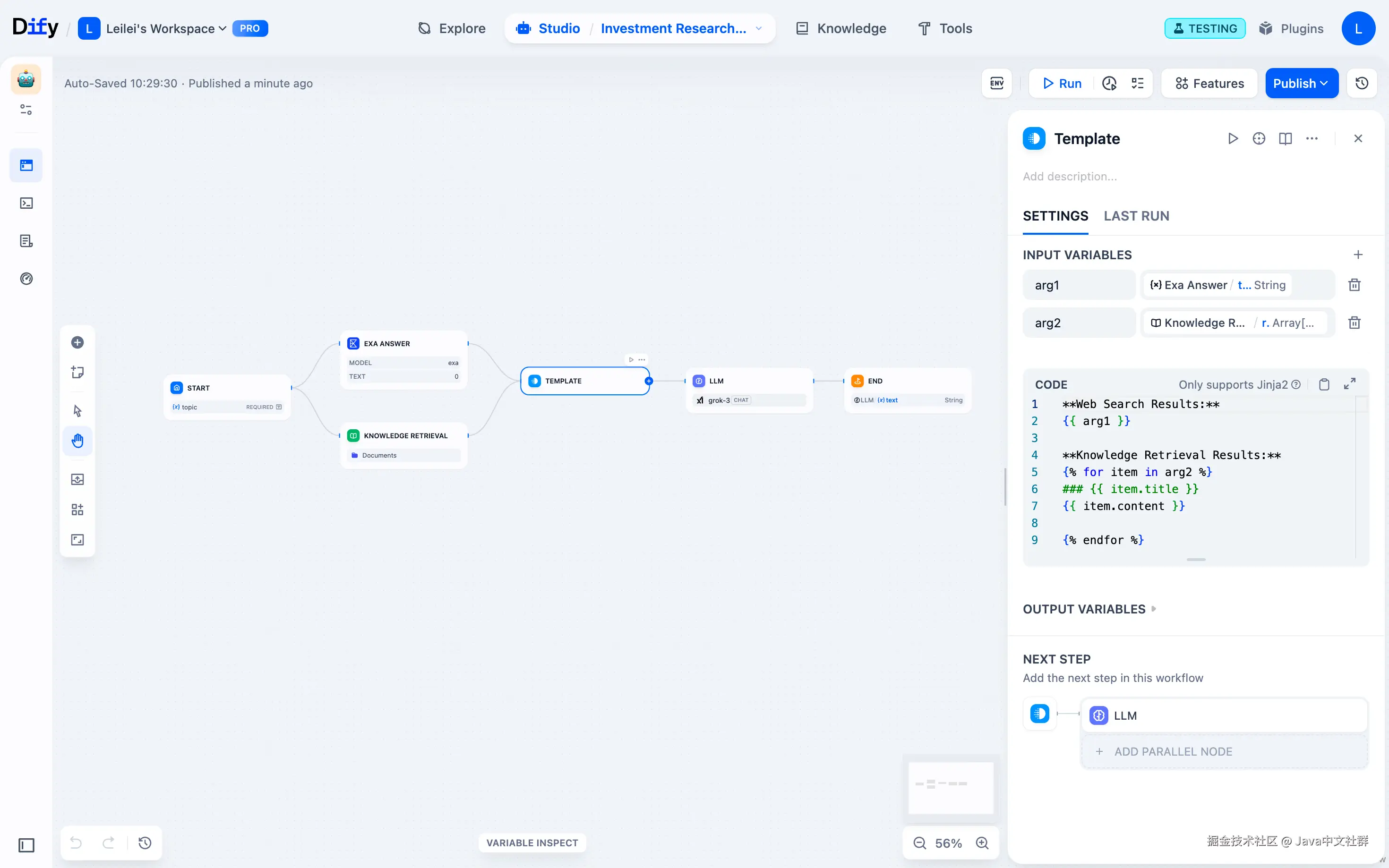Click the Features button
1389x868 pixels.
coord(1209,83)
